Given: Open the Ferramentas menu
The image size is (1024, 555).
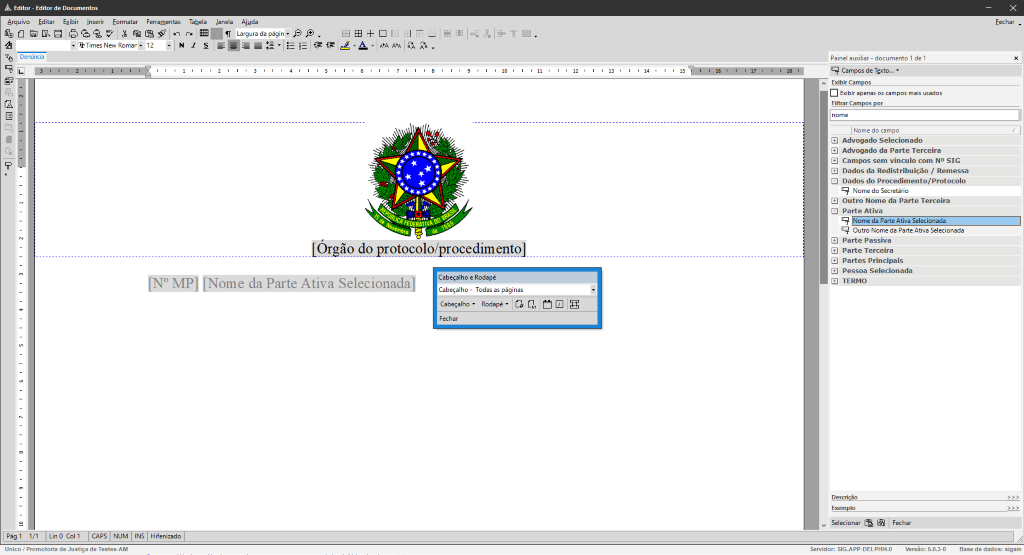Looking at the screenshot, I should point(163,22).
